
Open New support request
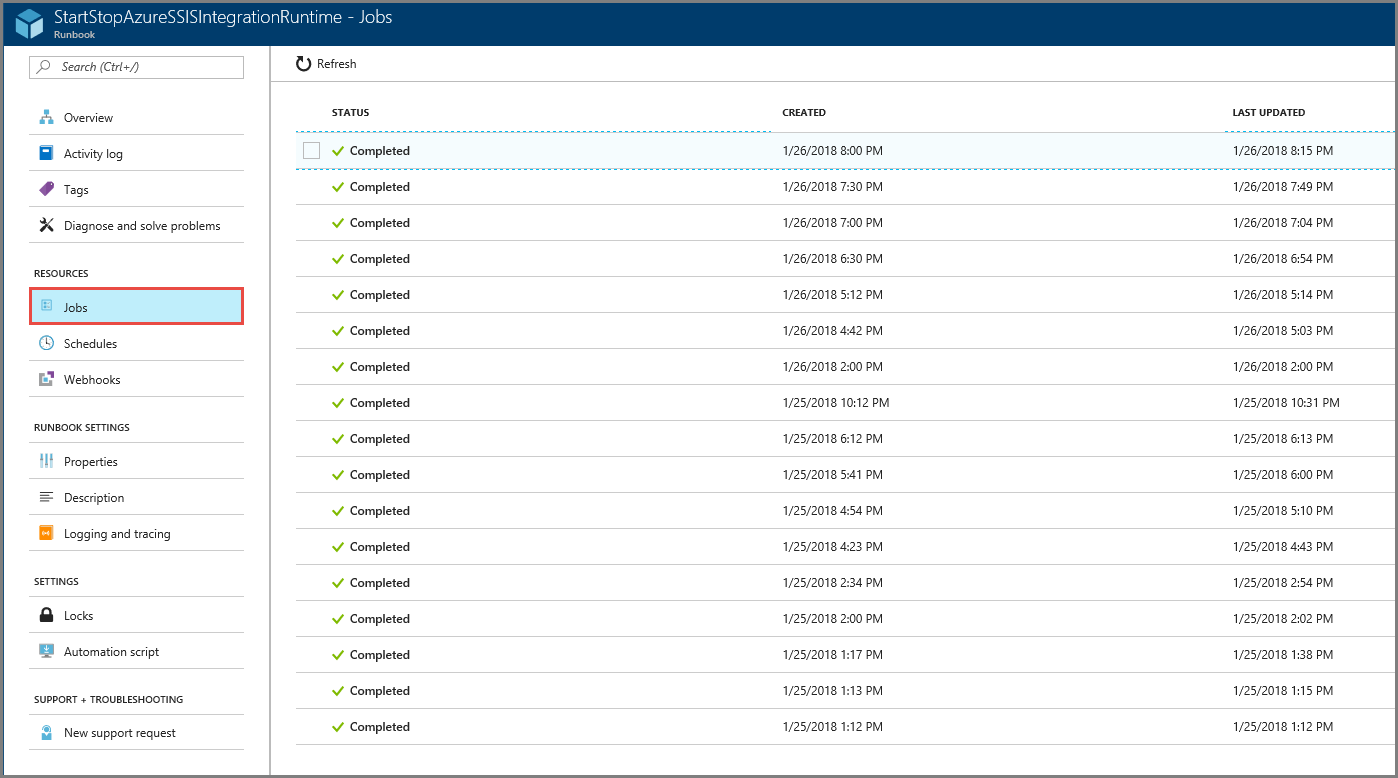pyautogui.click(x=46, y=732)
